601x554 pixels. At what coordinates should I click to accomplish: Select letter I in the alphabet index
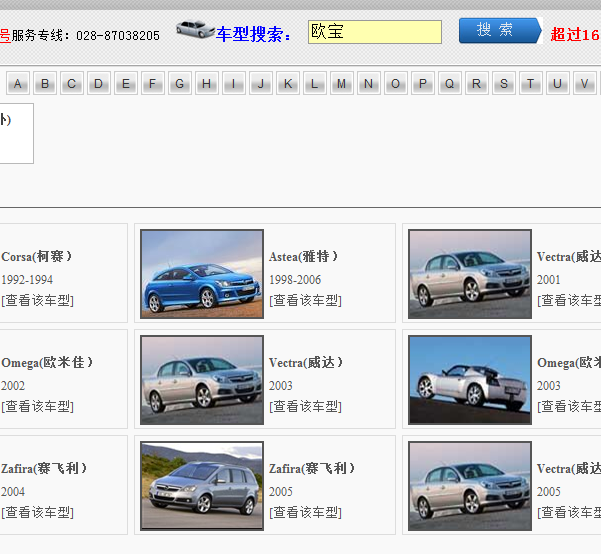(234, 83)
